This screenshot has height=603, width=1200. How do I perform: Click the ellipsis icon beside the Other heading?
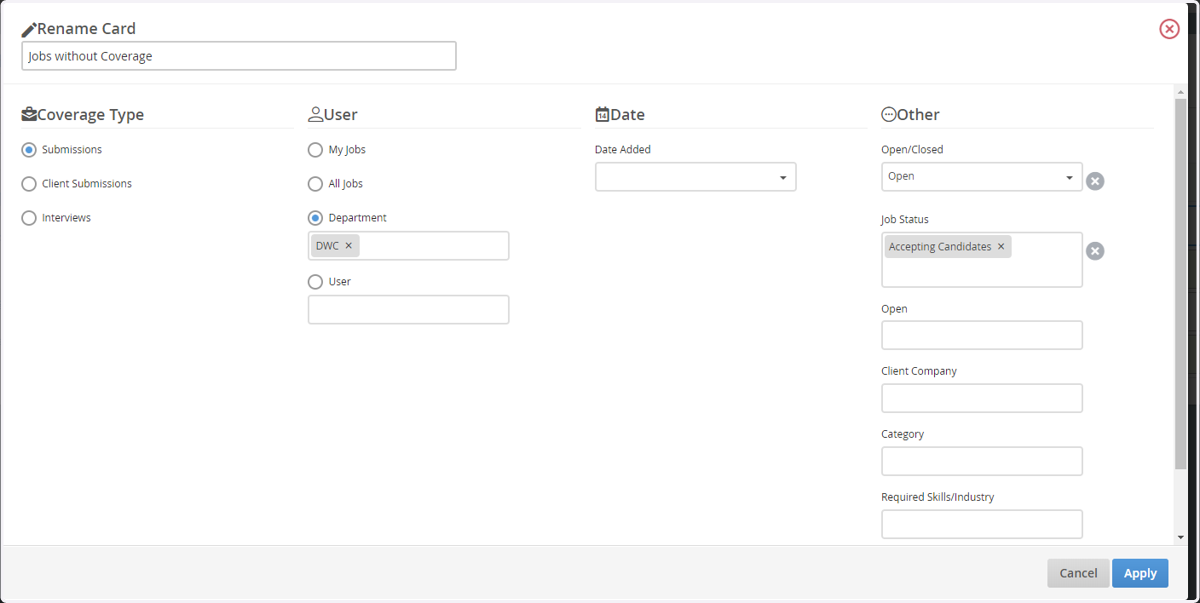(x=889, y=115)
